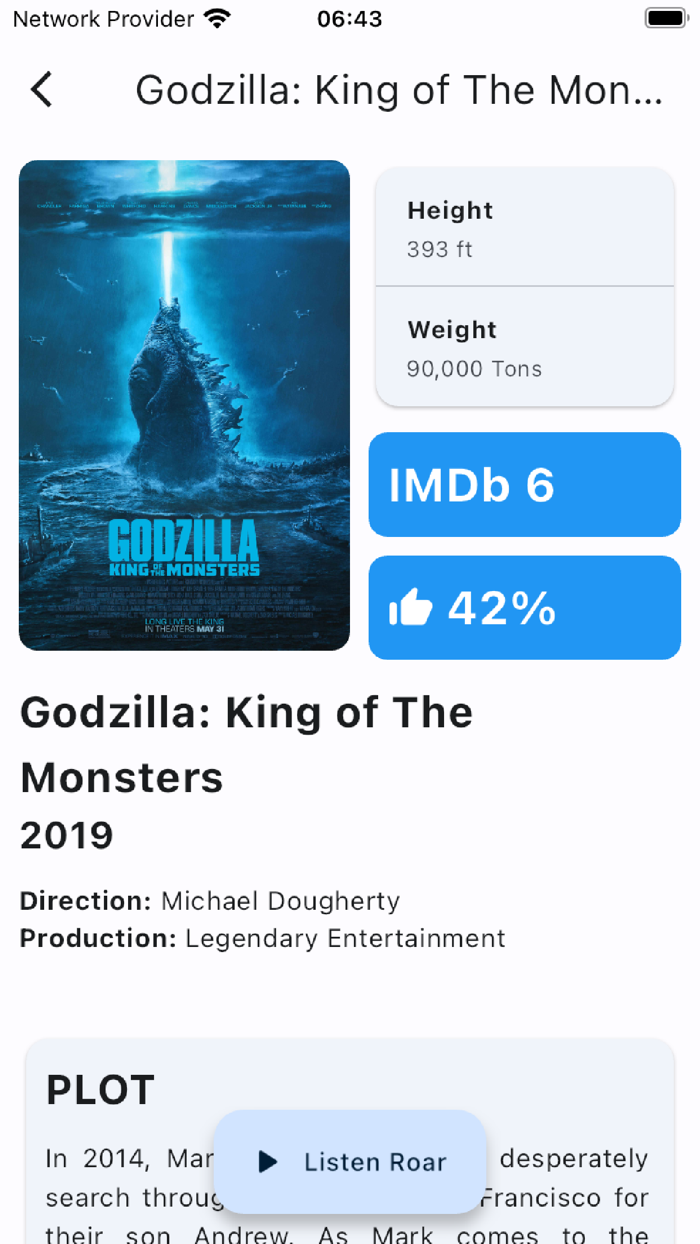Select the release year 2019
Screen dimensions: 700x1244
pyautogui.click(x=66, y=836)
